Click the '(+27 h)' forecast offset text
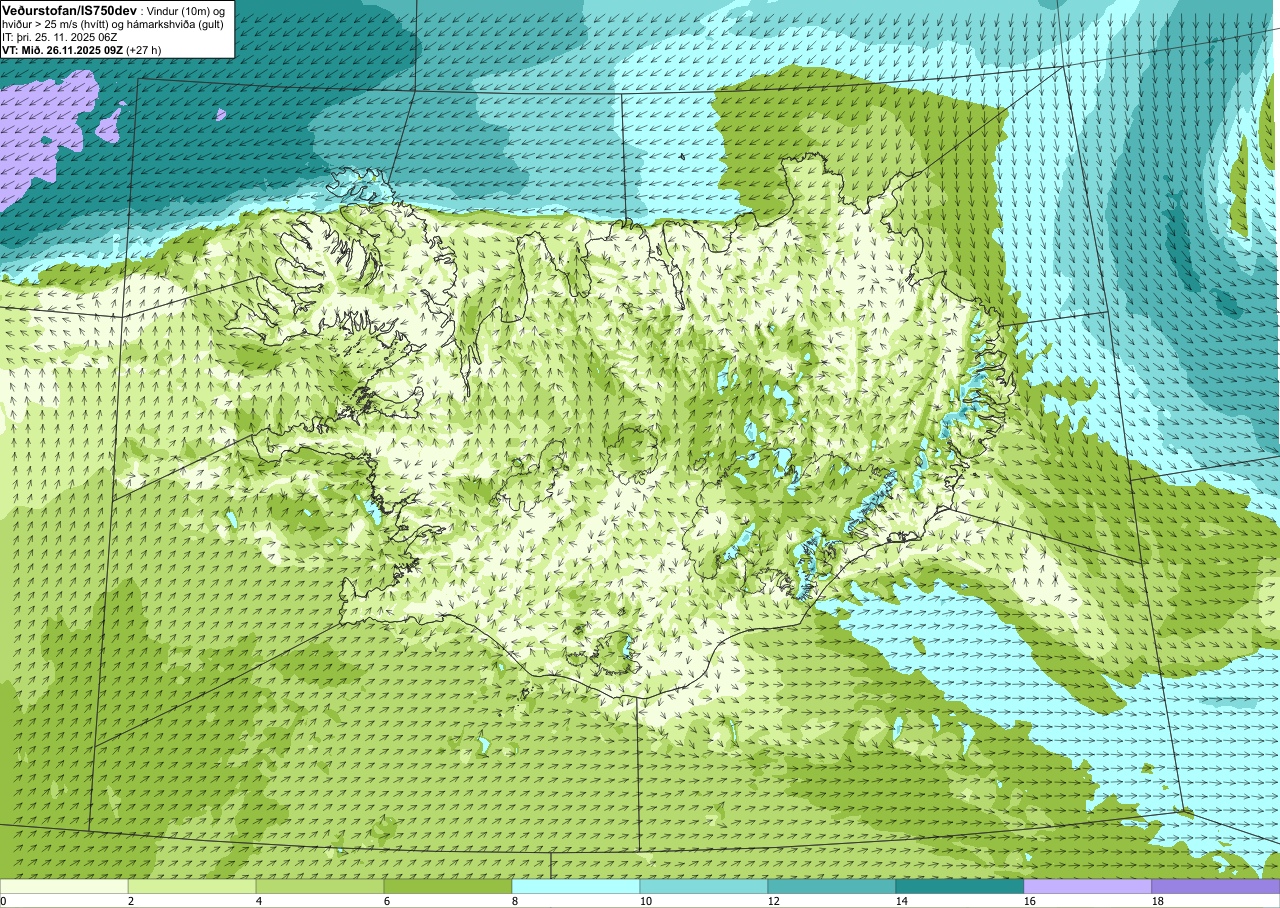 (x=144, y=49)
